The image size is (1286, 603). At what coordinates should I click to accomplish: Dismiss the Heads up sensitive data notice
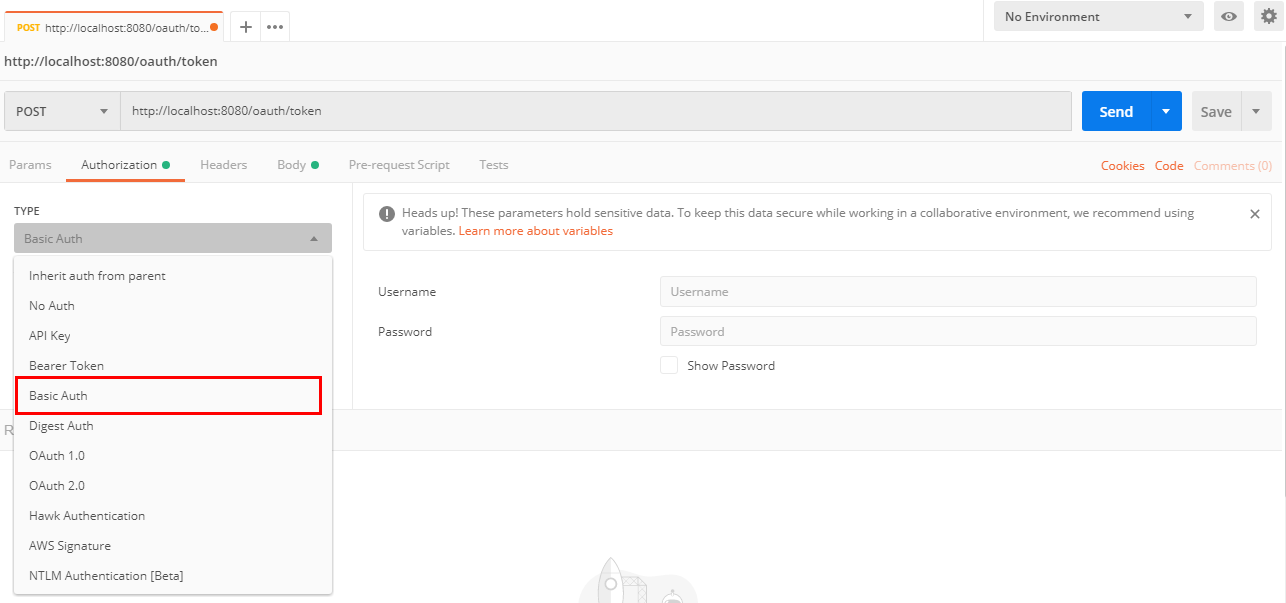click(1255, 214)
